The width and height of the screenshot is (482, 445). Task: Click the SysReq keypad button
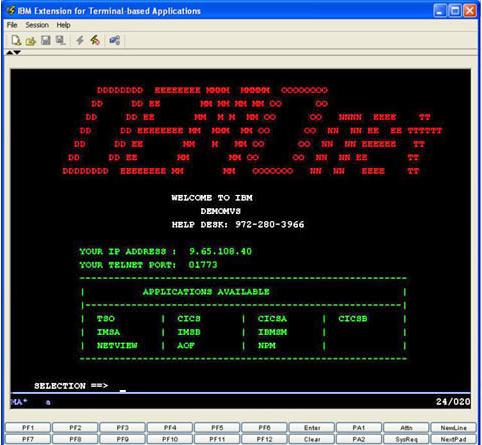tap(406, 439)
